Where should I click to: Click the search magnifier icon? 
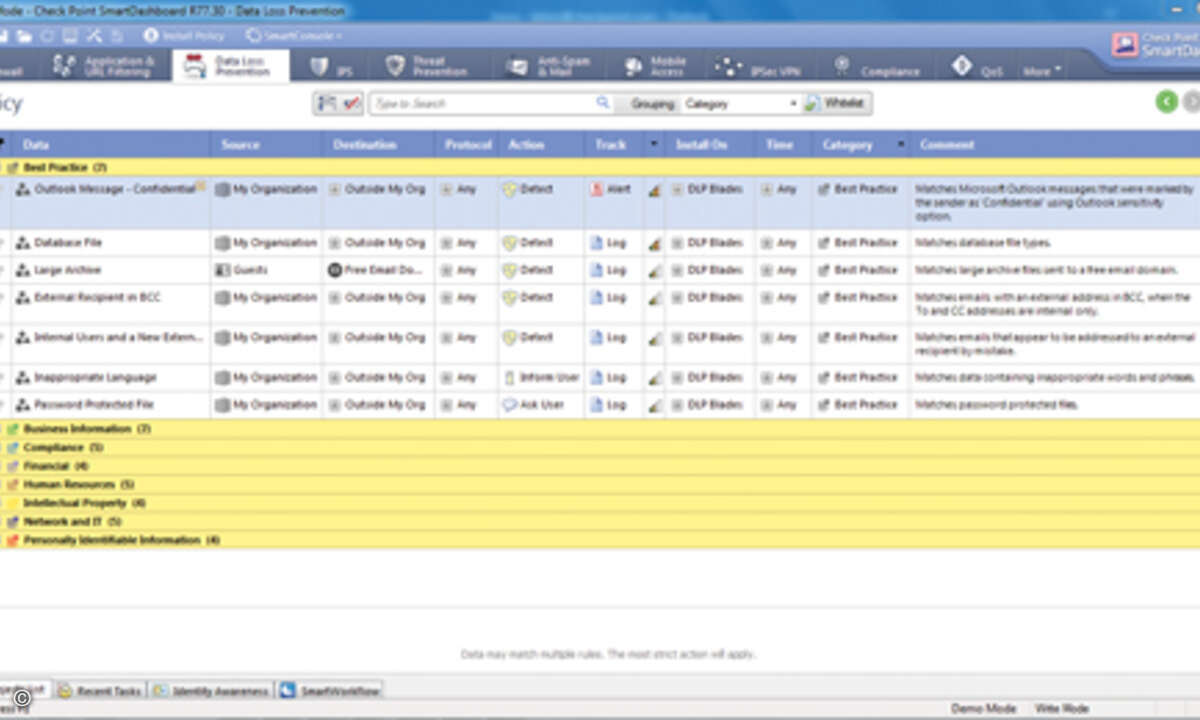[x=602, y=103]
